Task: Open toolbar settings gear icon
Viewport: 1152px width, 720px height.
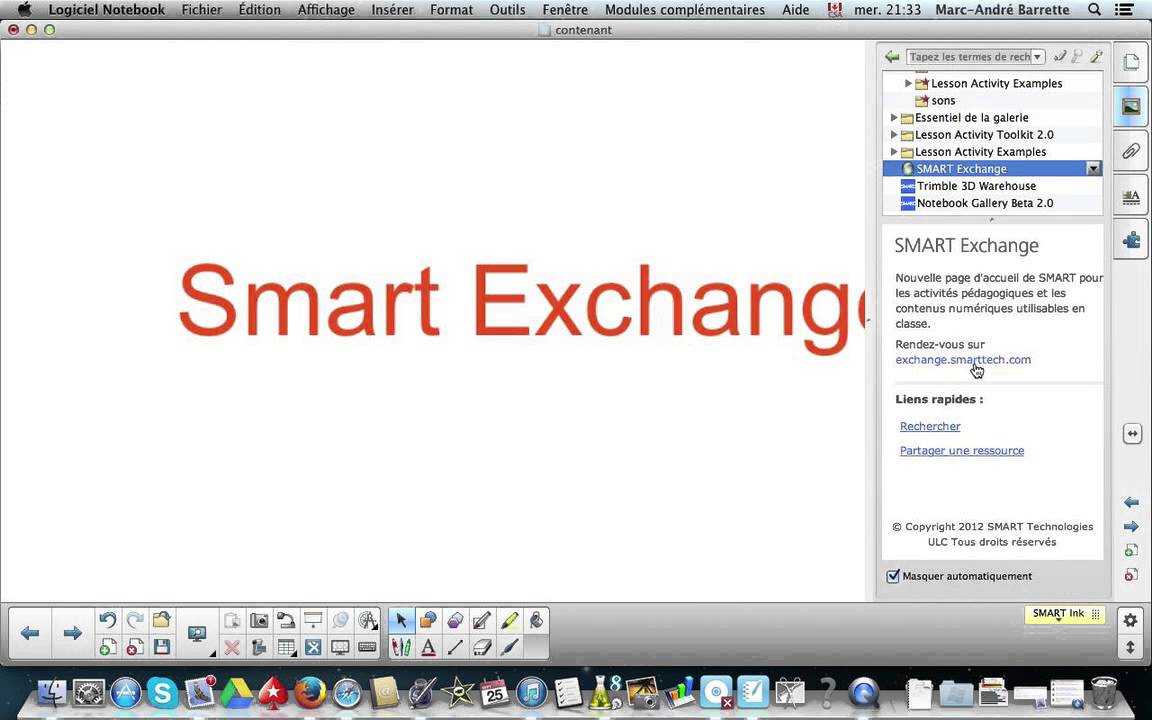Action: coord(1130,620)
